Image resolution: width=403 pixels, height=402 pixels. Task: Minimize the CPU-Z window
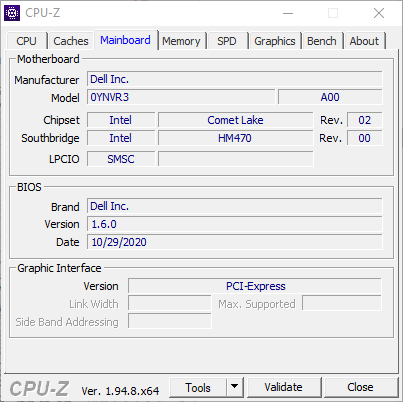(288, 13)
